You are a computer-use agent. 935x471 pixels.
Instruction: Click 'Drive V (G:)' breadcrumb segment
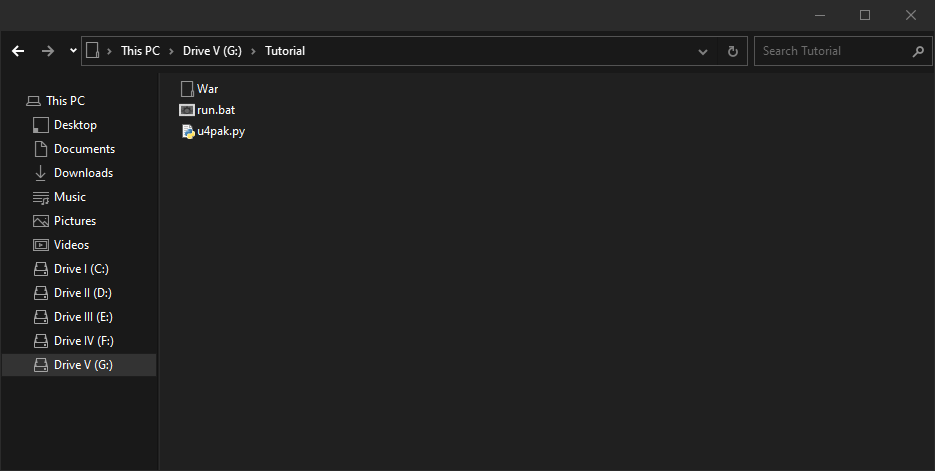pos(212,51)
